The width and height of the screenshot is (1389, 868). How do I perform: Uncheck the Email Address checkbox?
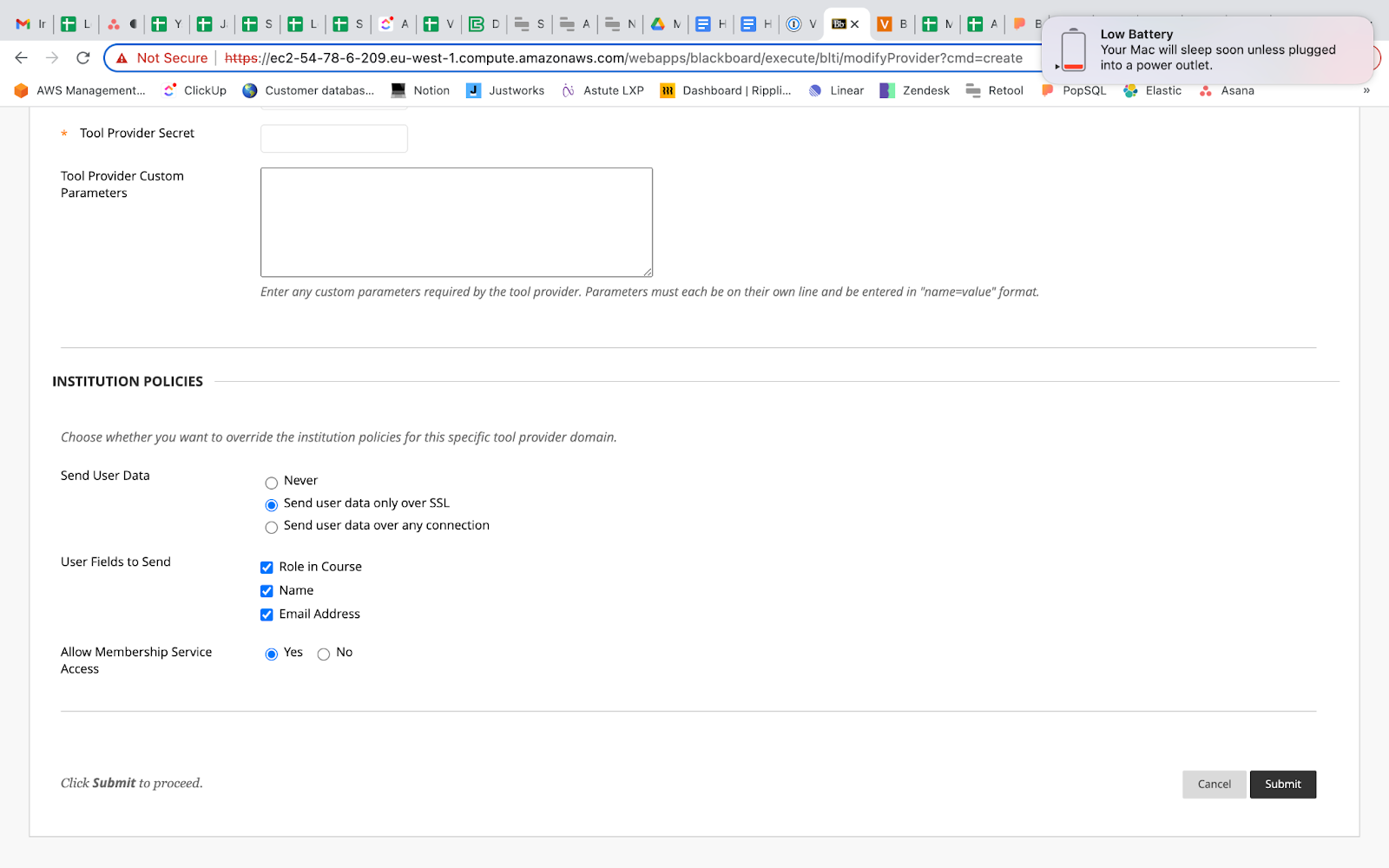coord(267,615)
